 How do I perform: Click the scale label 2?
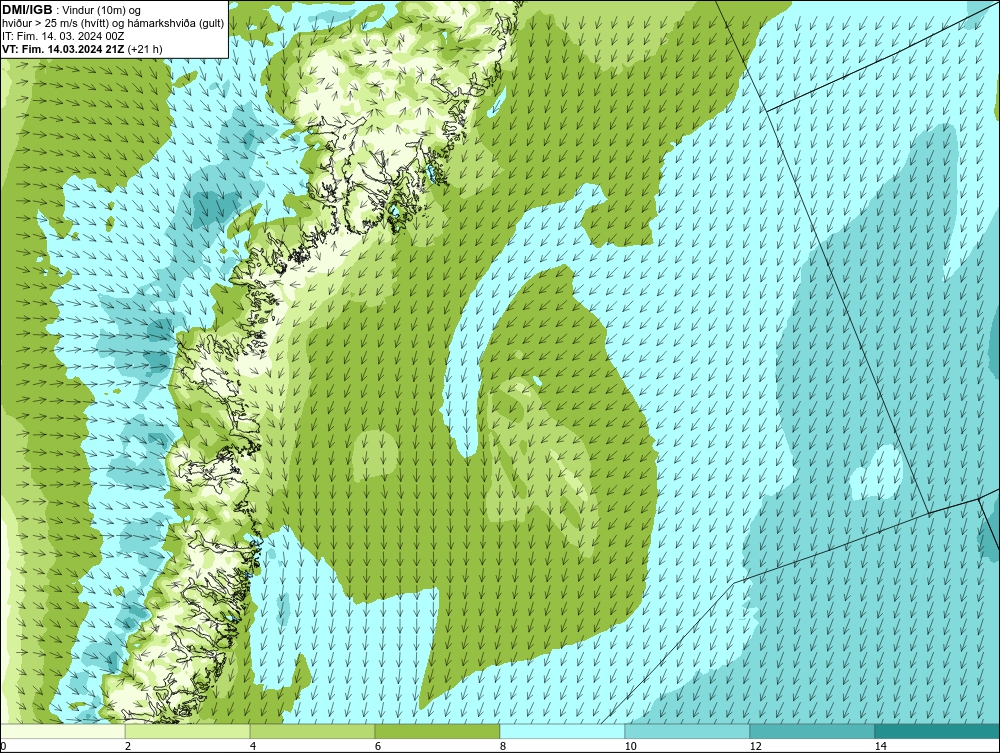pos(128,746)
